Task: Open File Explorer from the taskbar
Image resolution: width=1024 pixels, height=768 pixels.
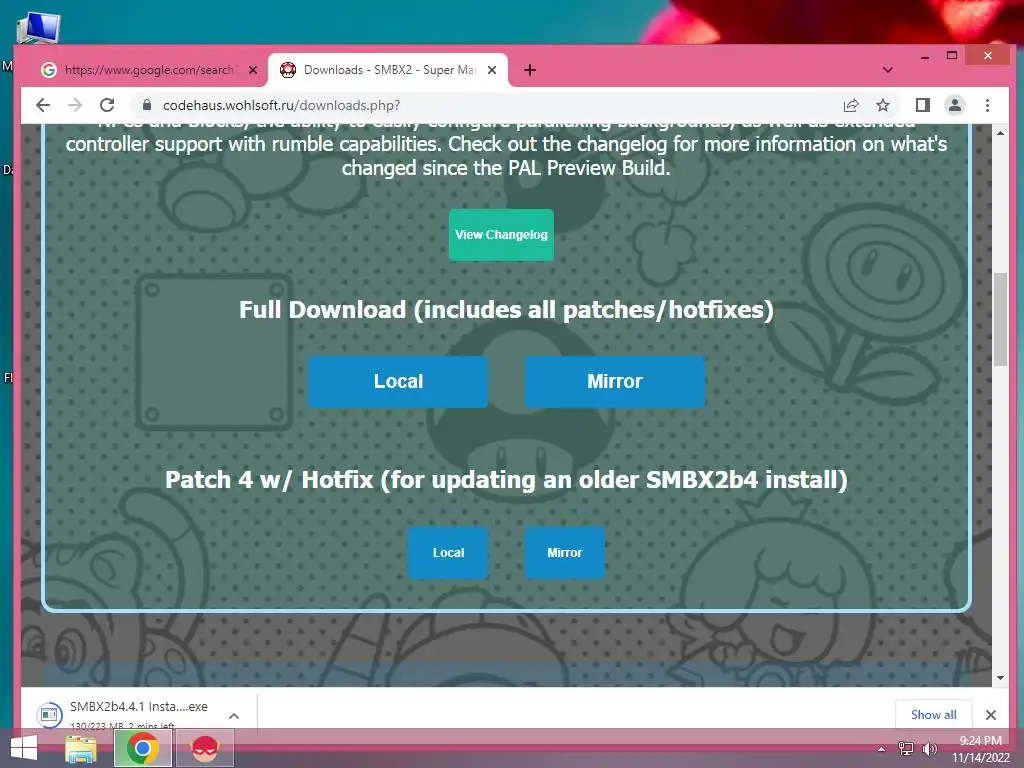Action: click(x=81, y=748)
